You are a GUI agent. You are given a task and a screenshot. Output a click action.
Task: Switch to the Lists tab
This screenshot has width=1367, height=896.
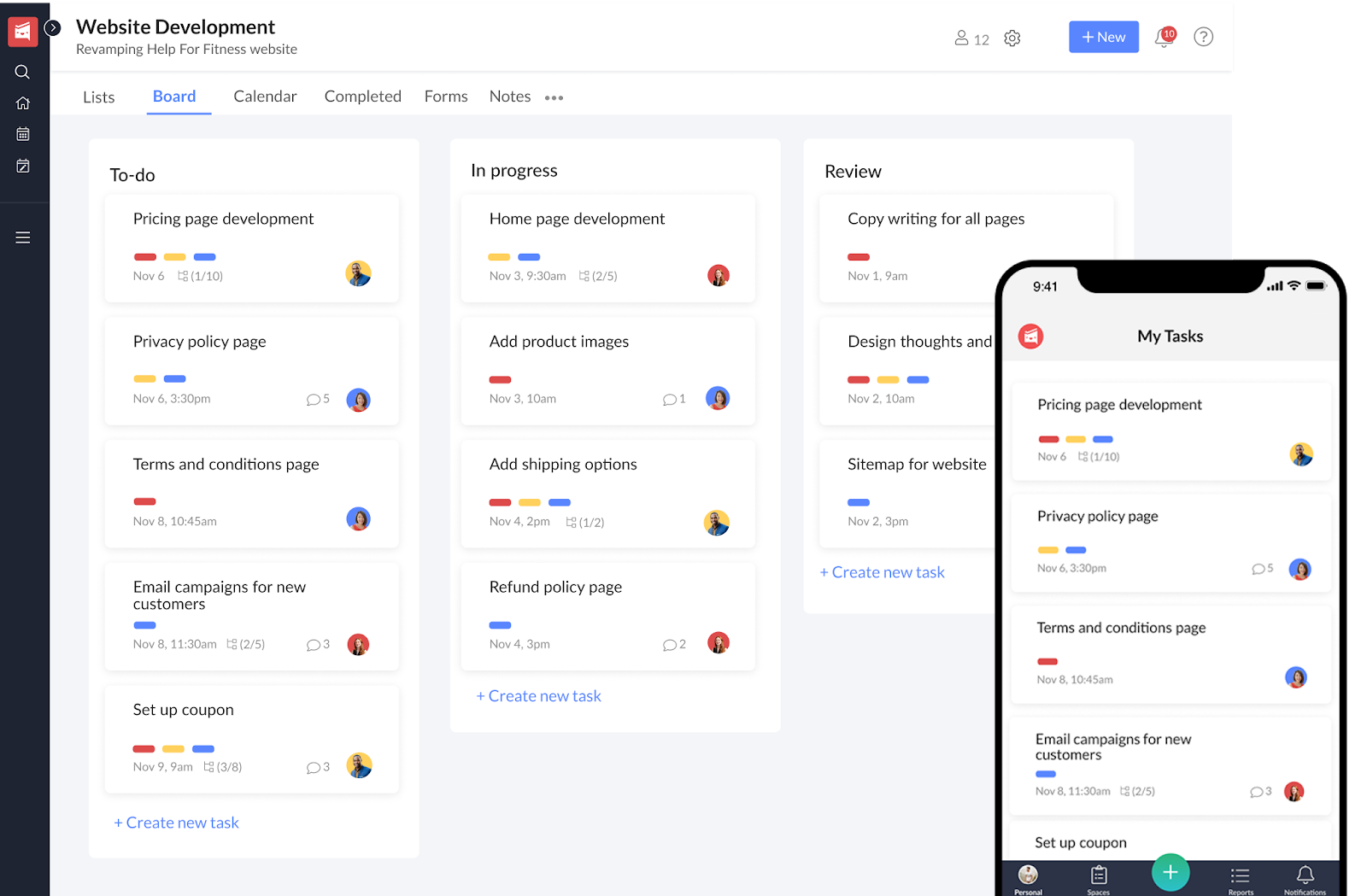tap(98, 97)
